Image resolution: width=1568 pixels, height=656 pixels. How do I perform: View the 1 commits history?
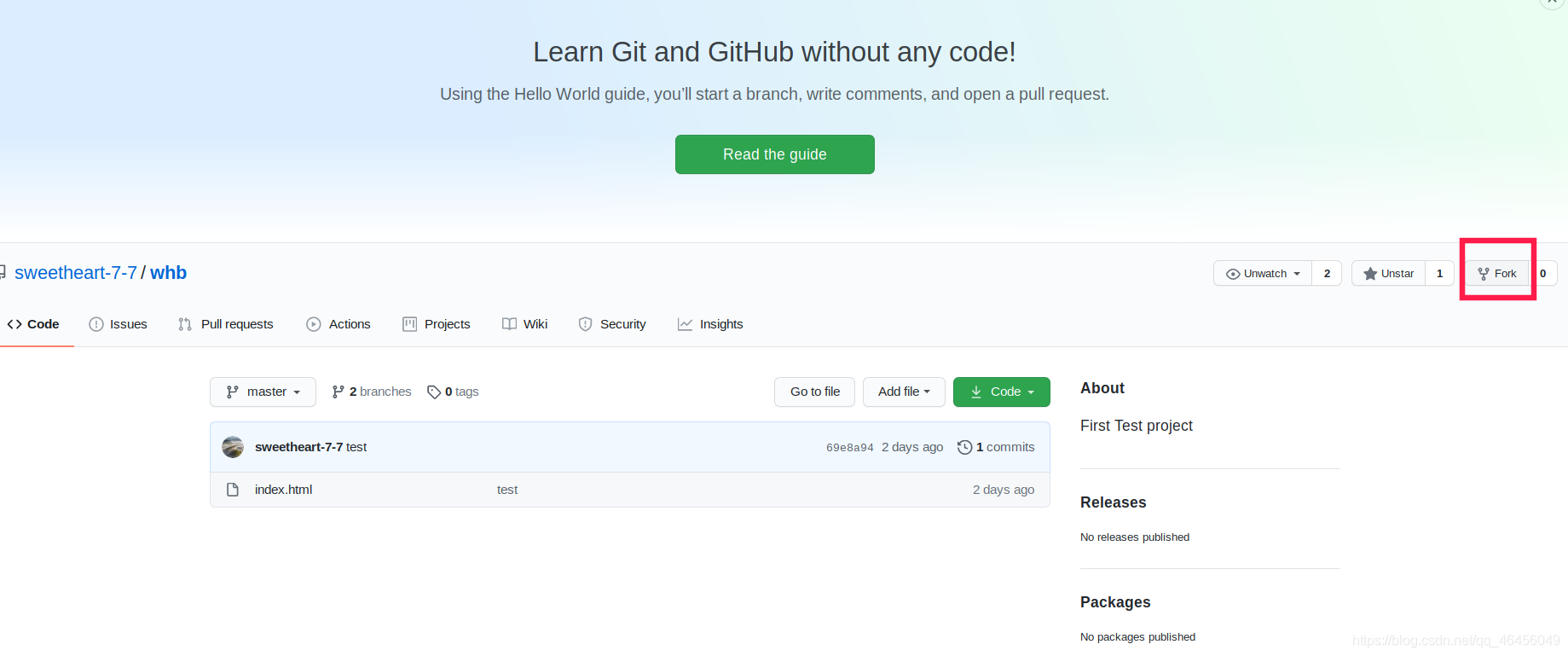click(x=996, y=447)
